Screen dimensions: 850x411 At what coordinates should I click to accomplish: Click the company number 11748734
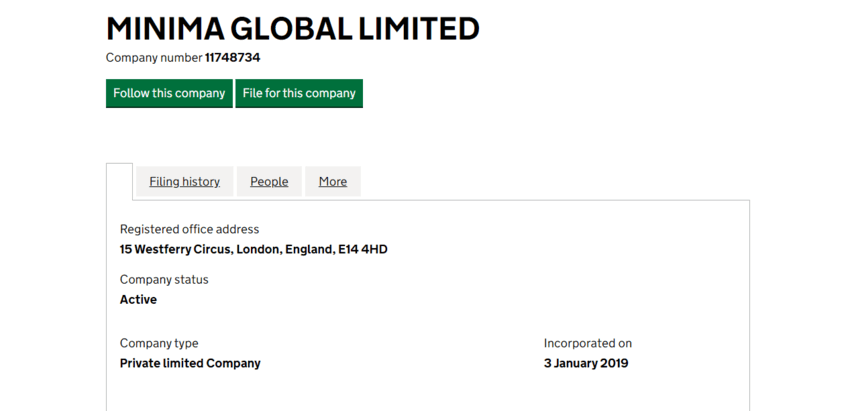tap(232, 58)
